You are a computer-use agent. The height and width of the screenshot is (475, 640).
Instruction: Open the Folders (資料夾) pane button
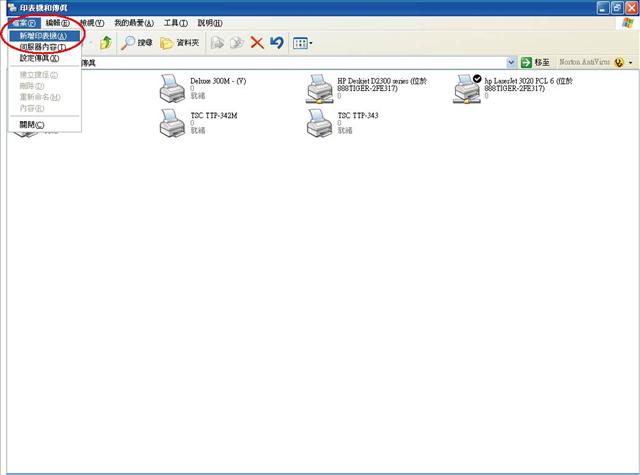click(x=179, y=42)
